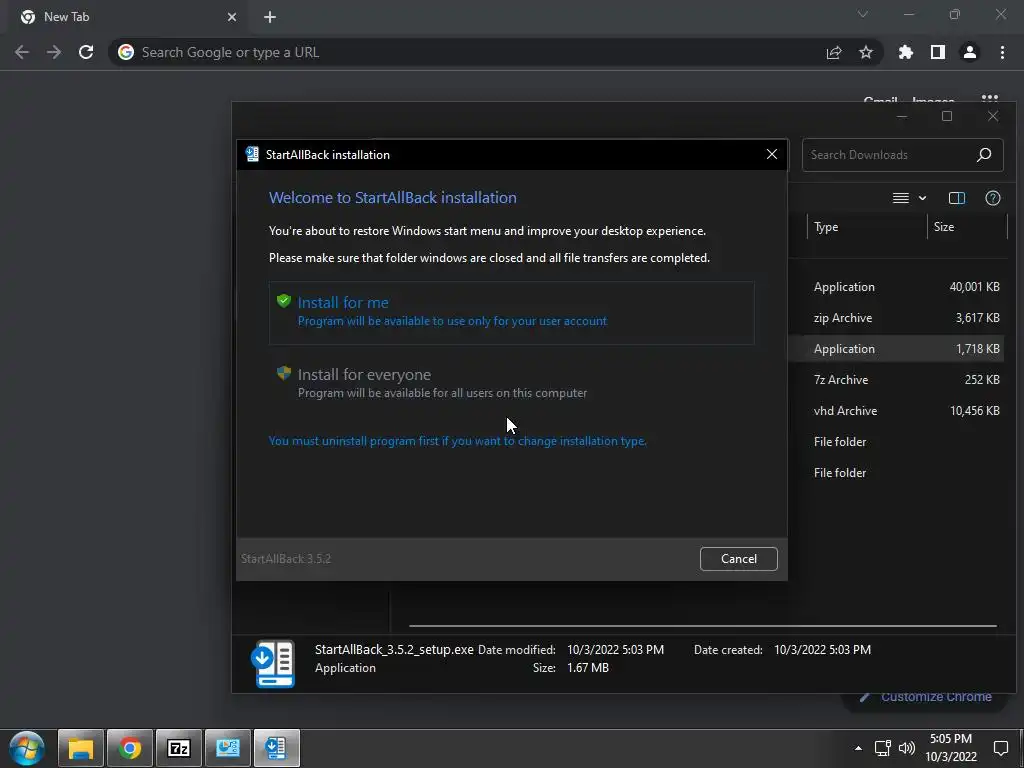Sort files by Type column
Image resolution: width=1024 pixels, height=768 pixels.
coord(866,227)
